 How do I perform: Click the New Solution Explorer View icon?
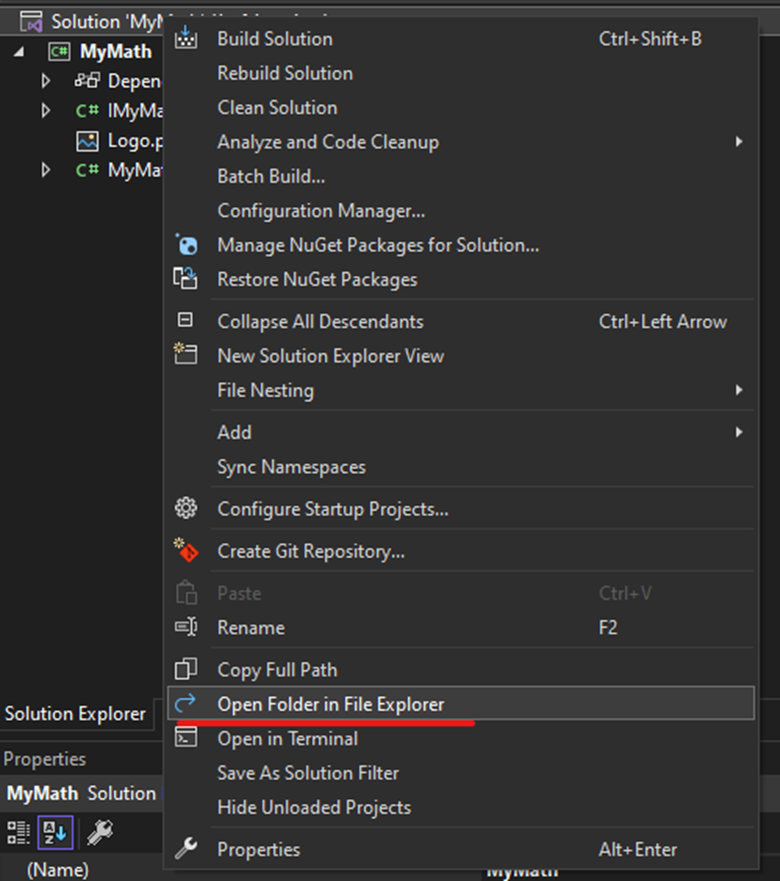pos(185,354)
